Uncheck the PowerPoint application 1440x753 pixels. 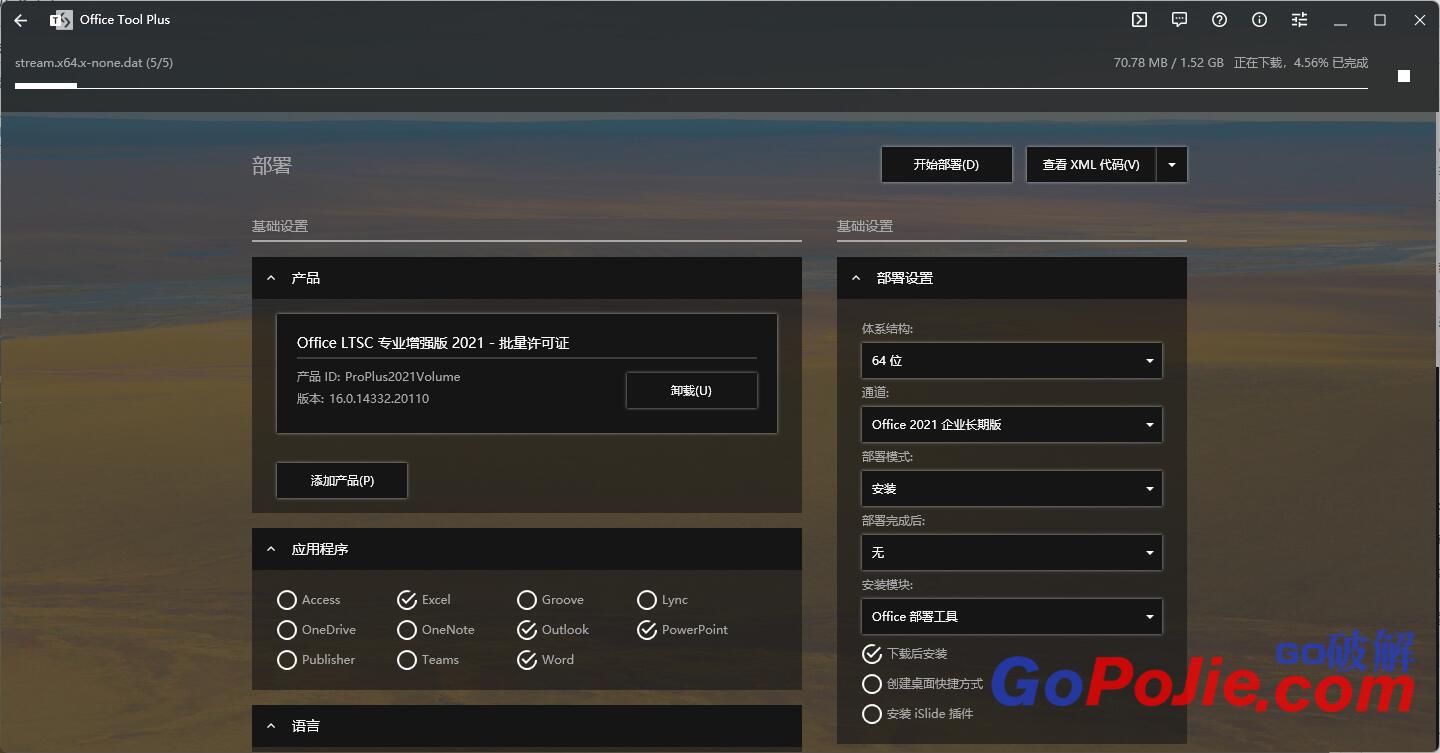tap(682, 630)
